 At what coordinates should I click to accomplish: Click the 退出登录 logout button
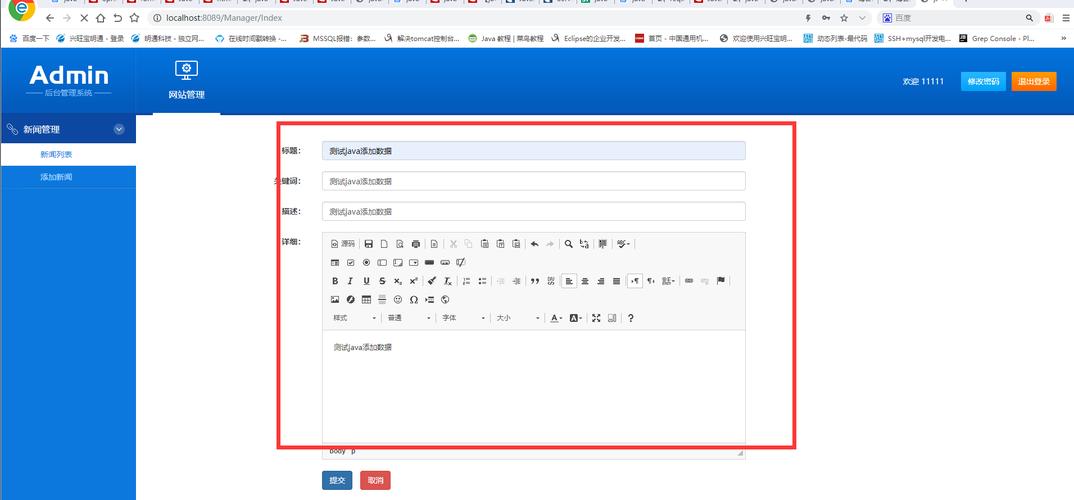point(1034,82)
